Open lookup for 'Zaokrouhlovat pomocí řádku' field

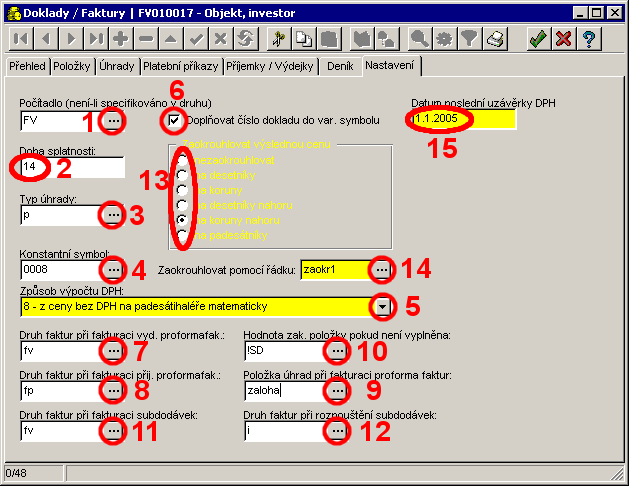[x=382, y=269]
